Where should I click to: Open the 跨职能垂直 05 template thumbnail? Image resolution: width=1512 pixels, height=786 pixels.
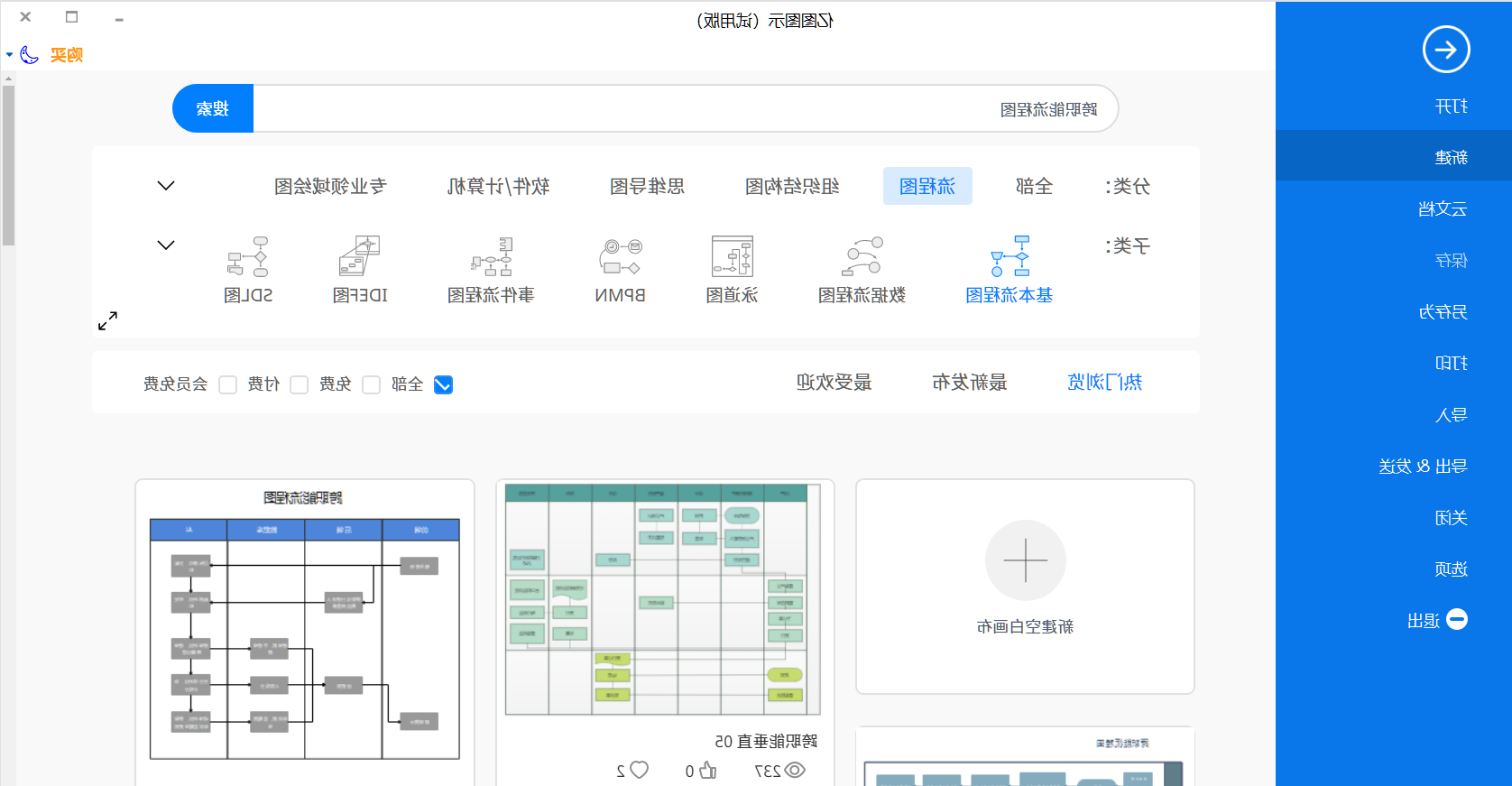pos(663,599)
